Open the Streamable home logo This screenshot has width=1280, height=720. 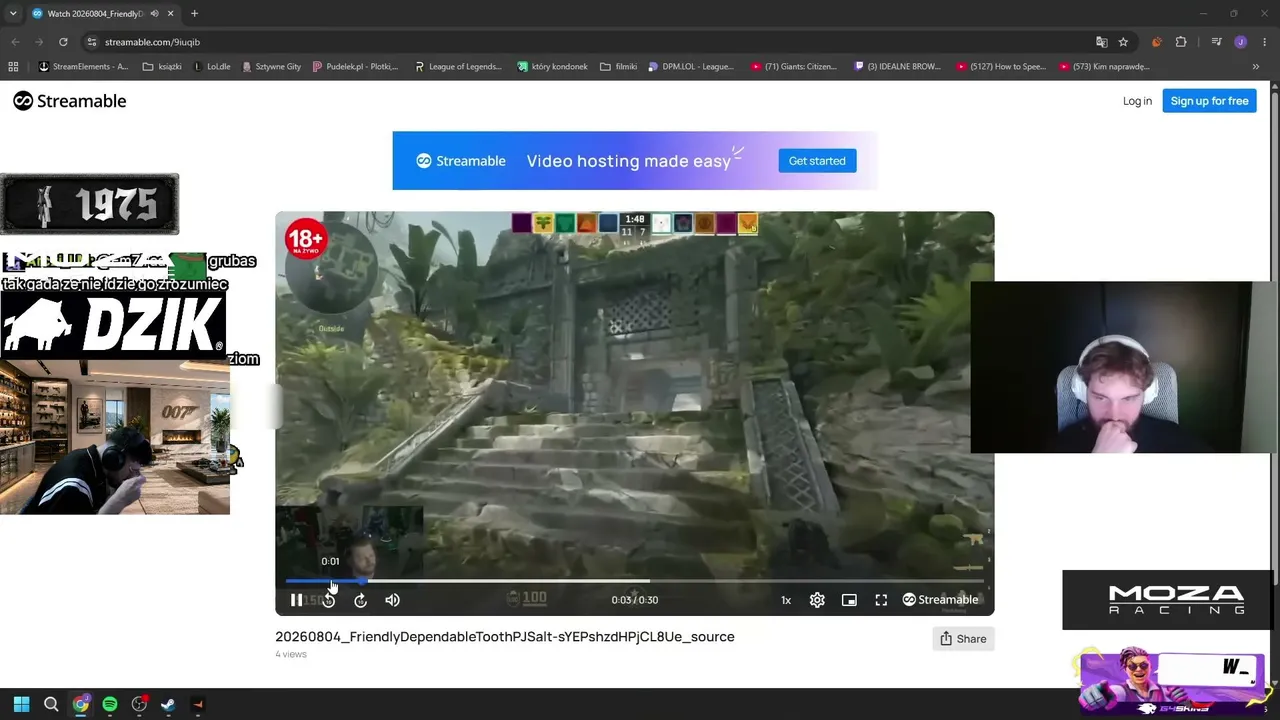(x=70, y=101)
